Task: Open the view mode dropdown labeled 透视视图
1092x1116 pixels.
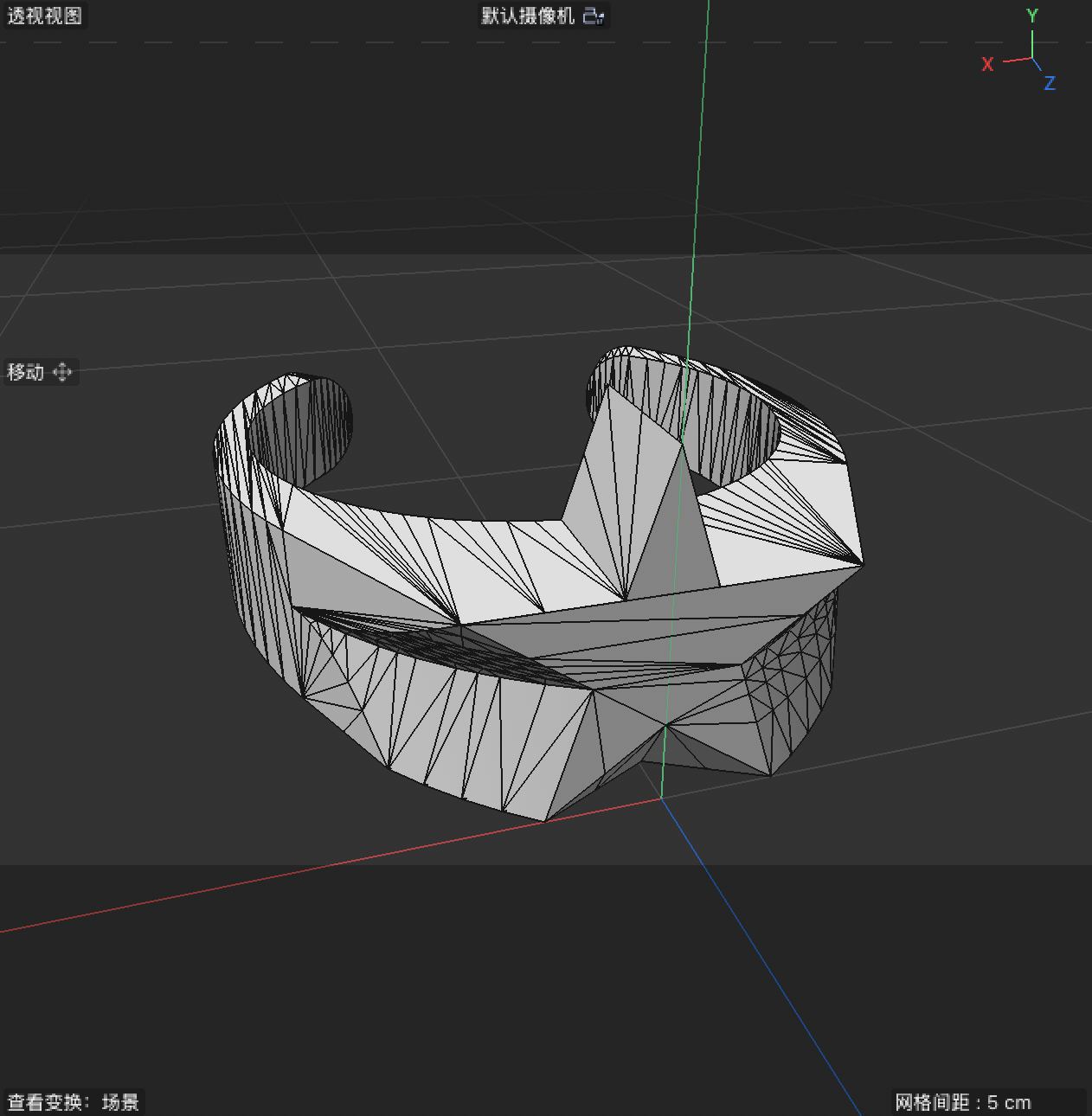Action: tap(44, 16)
